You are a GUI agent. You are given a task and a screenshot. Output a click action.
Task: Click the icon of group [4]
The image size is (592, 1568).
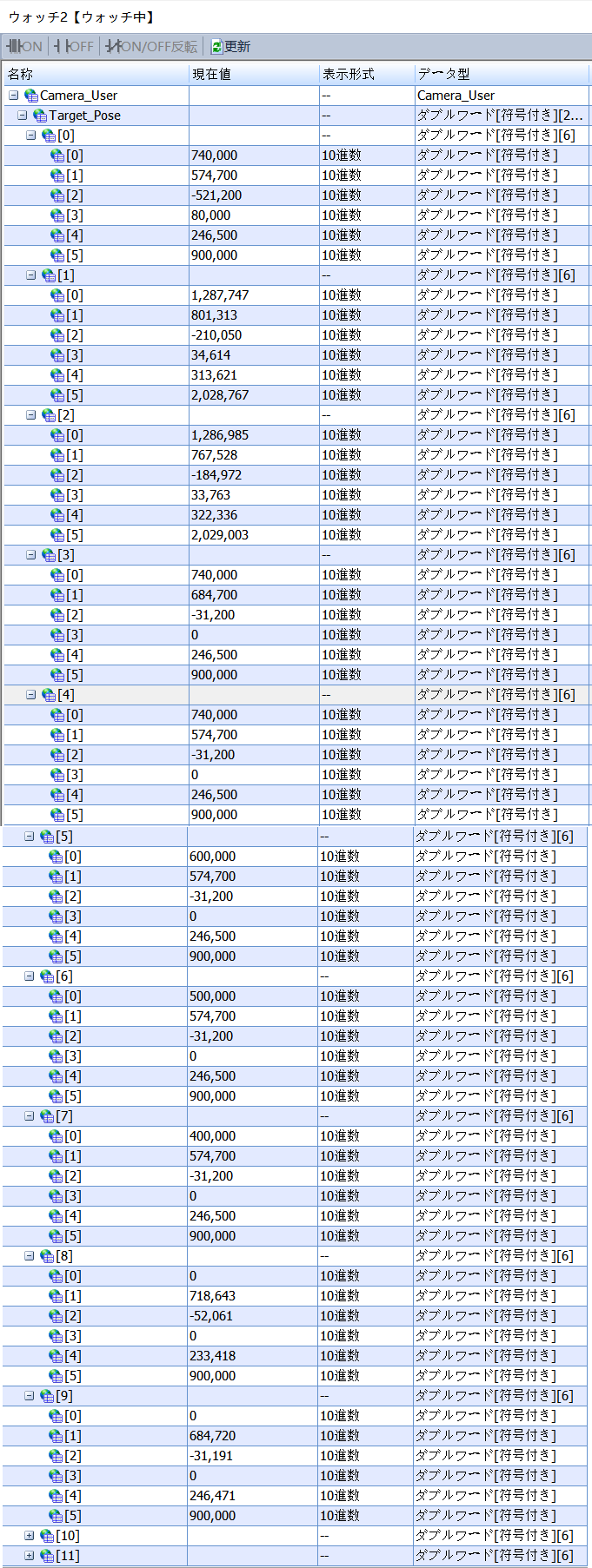click(49, 695)
